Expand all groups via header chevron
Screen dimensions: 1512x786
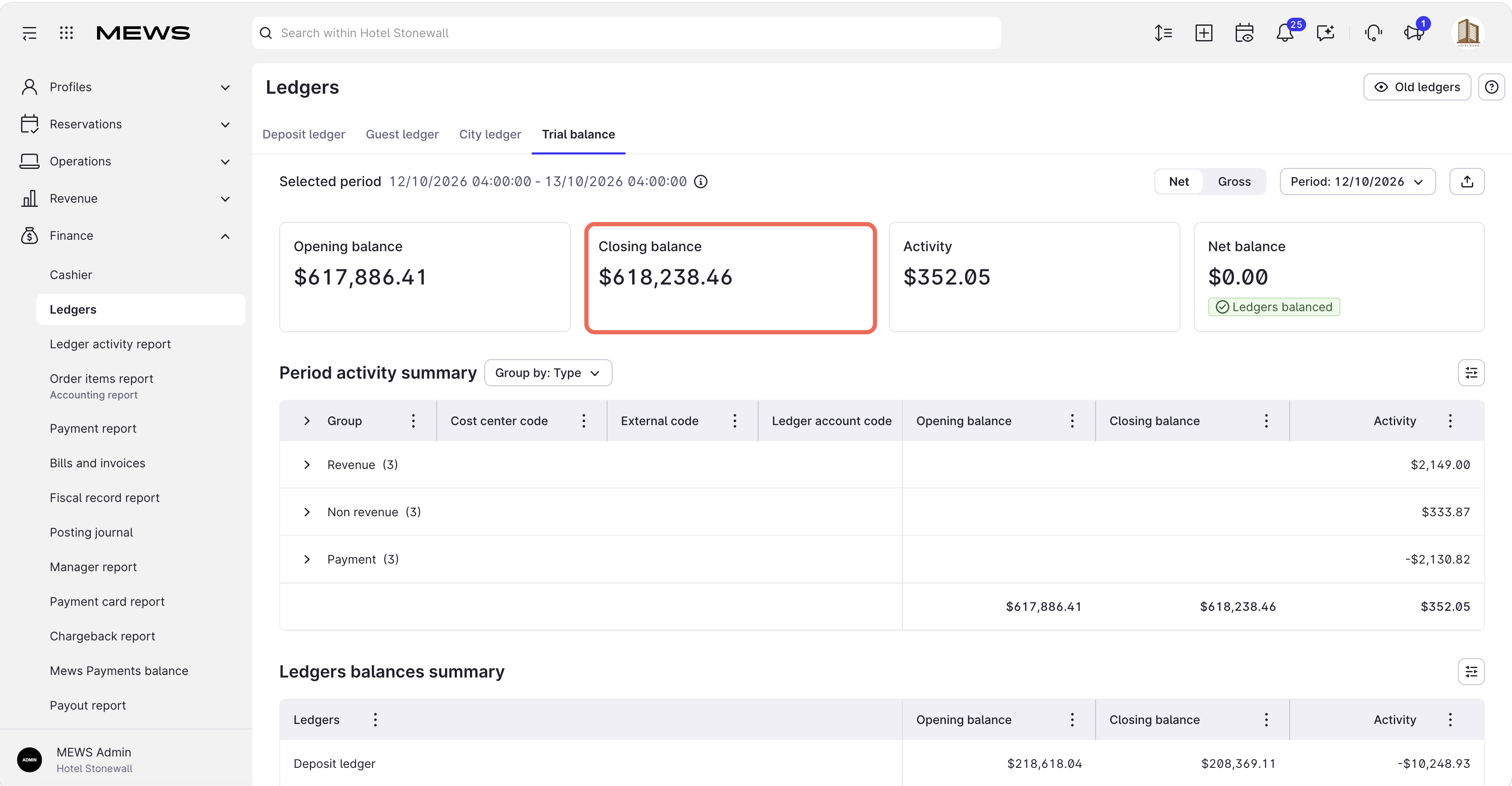(306, 420)
